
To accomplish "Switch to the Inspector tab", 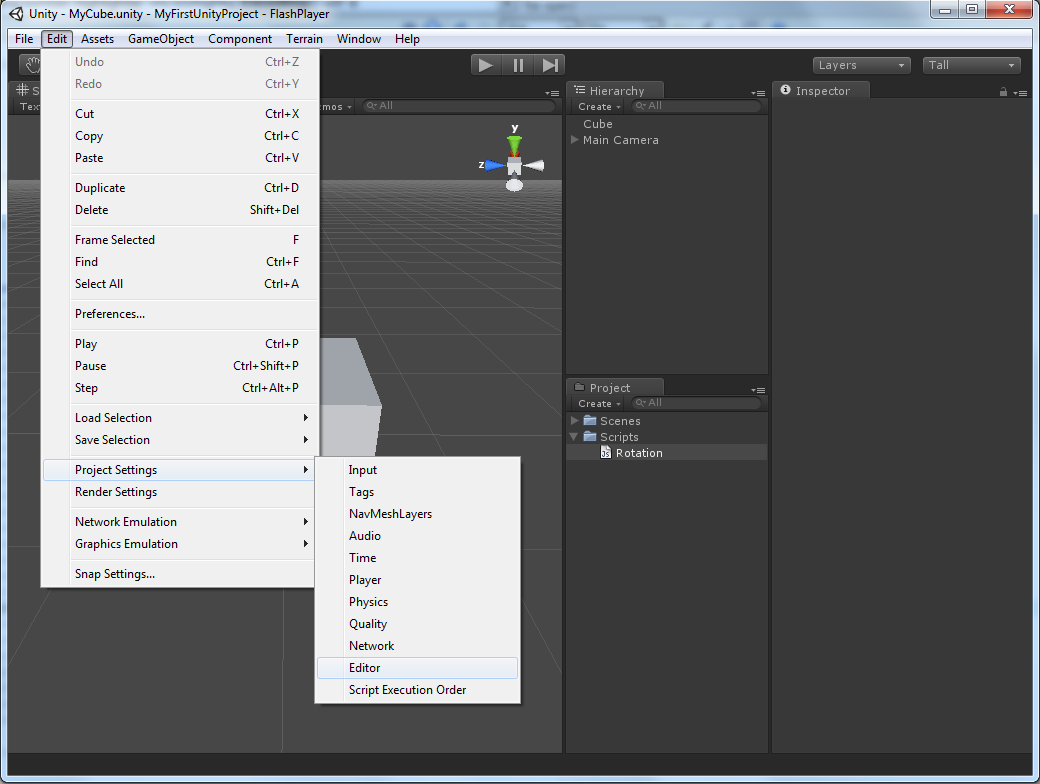I will tap(821, 90).
